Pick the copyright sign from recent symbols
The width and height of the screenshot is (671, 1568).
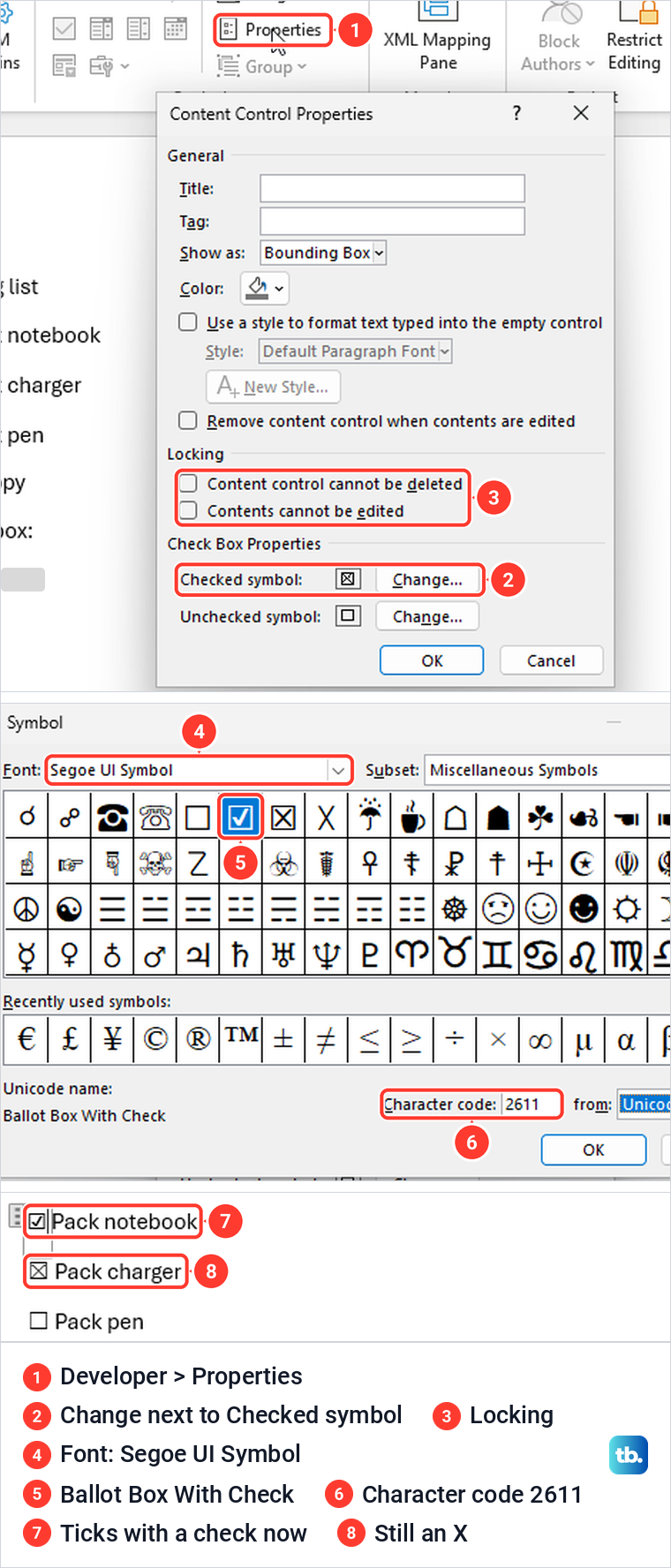[x=155, y=1039]
